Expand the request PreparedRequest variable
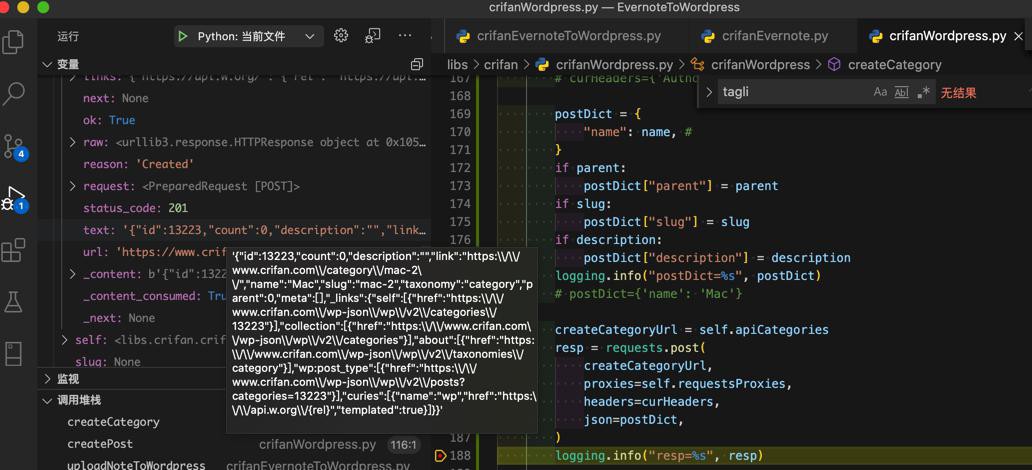This screenshot has height=470, width=1032. pos(73,186)
